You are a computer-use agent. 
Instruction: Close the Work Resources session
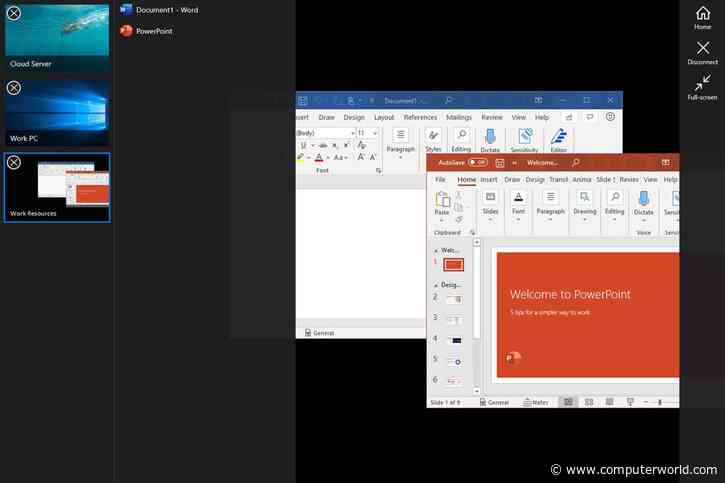14,162
